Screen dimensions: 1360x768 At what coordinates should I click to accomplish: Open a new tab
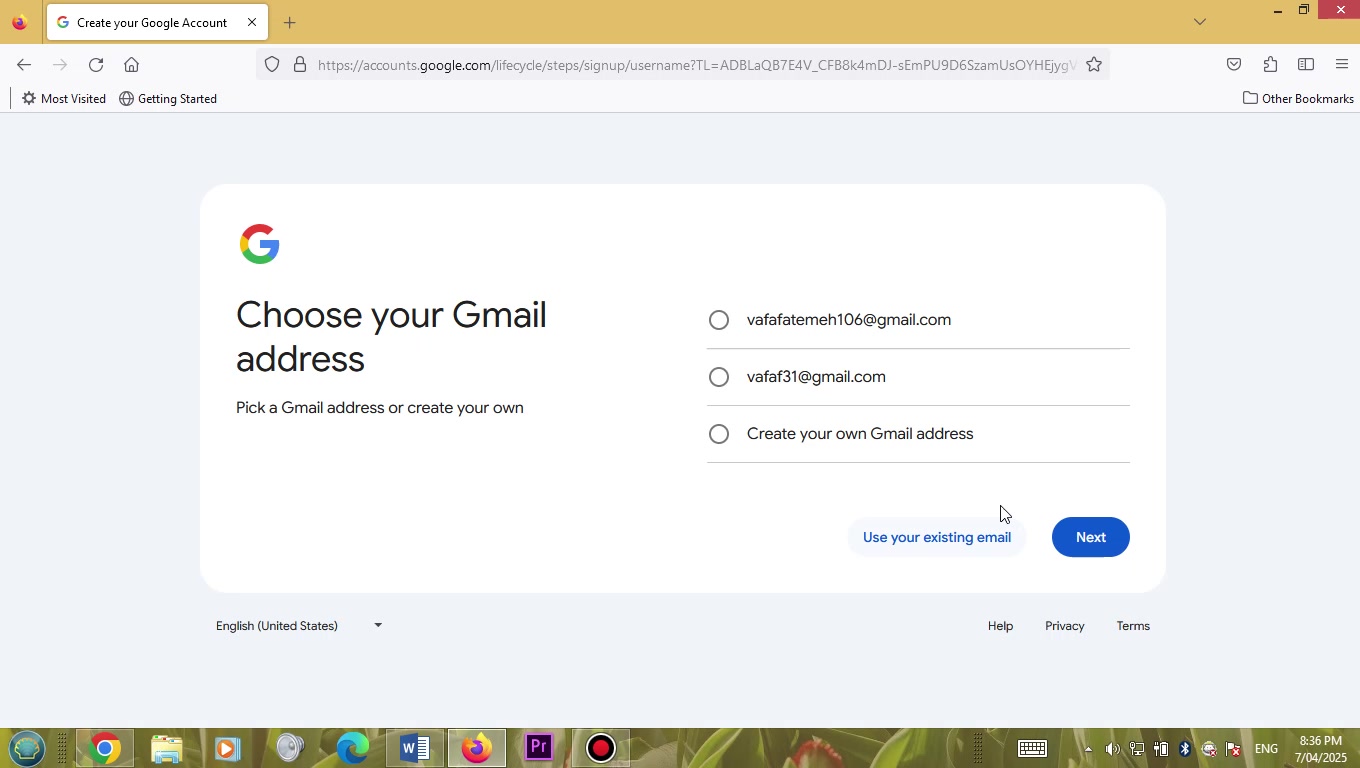(x=289, y=22)
